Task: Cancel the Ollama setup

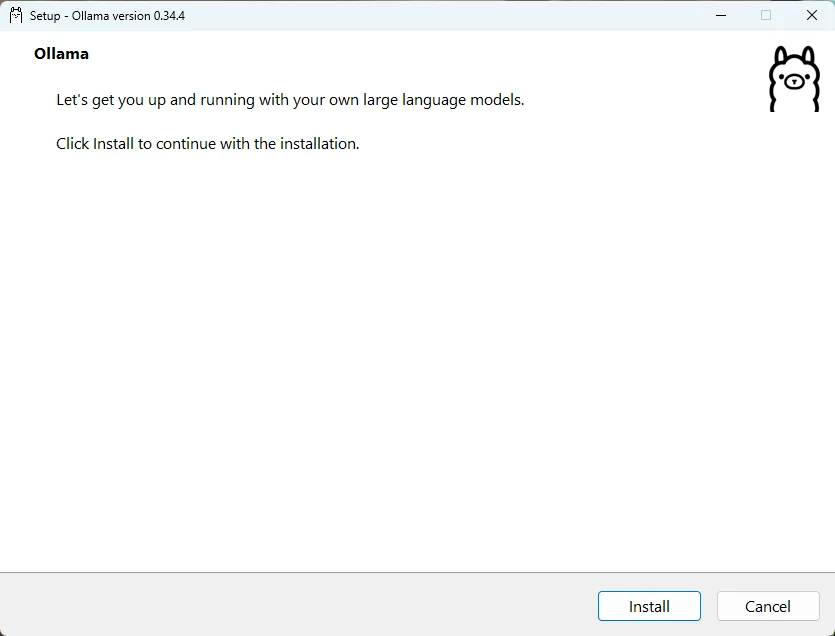Action: [x=768, y=606]
